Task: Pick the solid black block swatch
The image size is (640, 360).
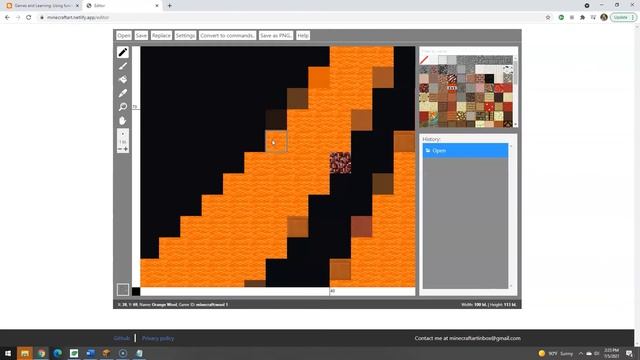Action: click(489, 78)
